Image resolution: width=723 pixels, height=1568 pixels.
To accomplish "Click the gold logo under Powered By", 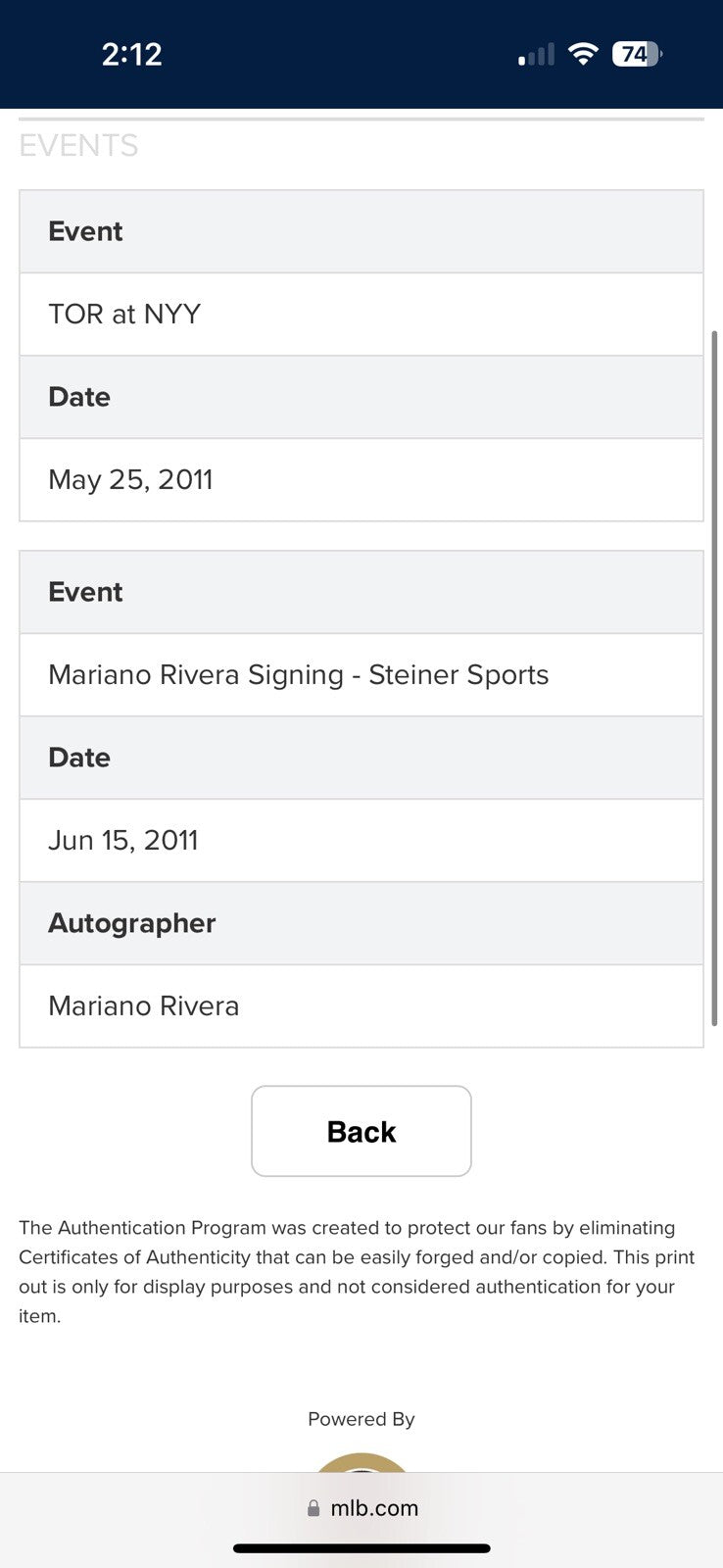I will [361, 1462].
